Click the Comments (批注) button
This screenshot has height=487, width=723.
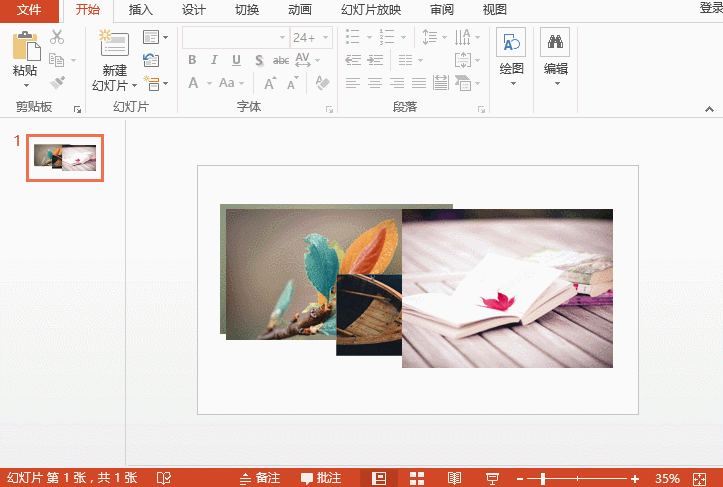click(x=321, y=478)
